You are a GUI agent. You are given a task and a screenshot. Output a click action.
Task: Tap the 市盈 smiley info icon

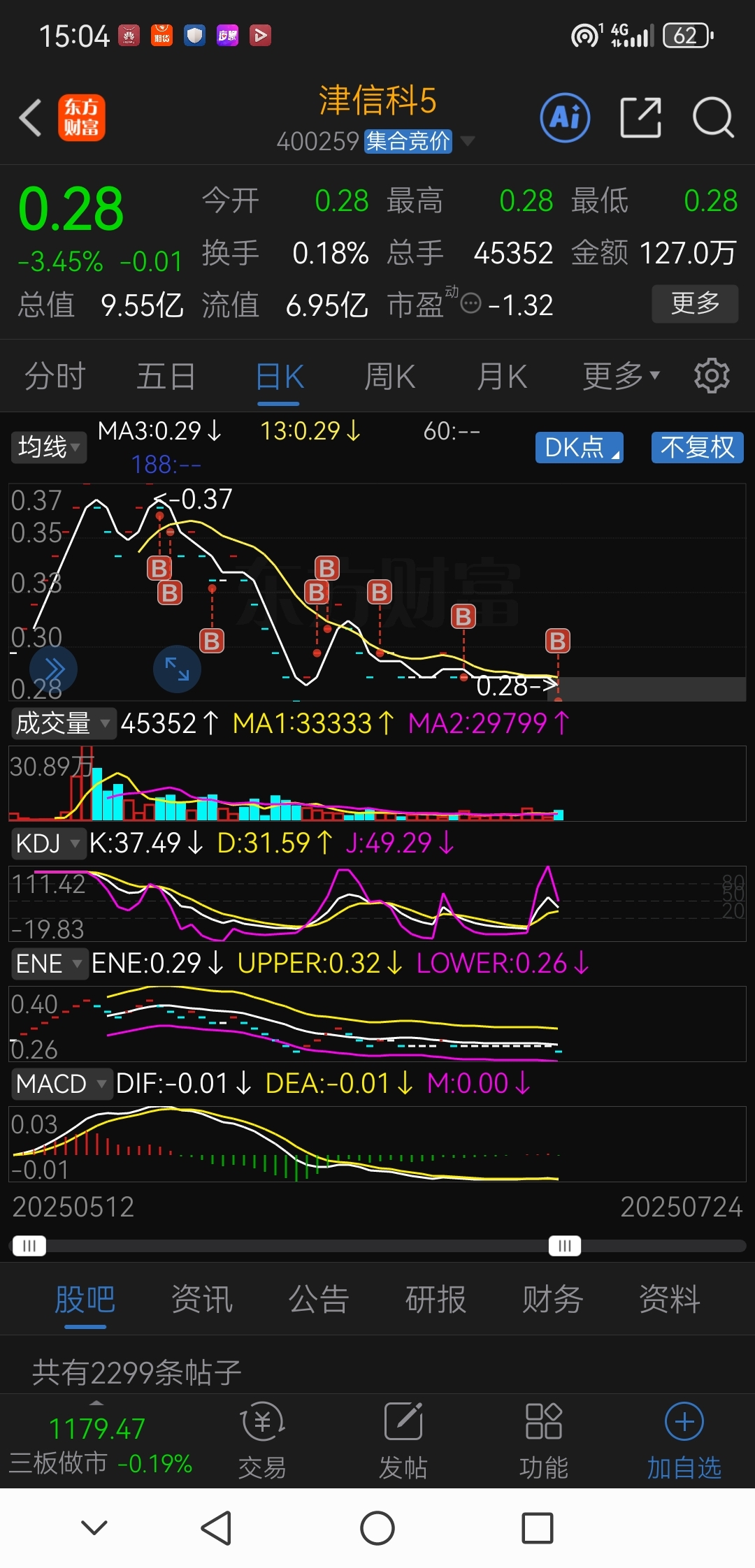coord(471,304)
